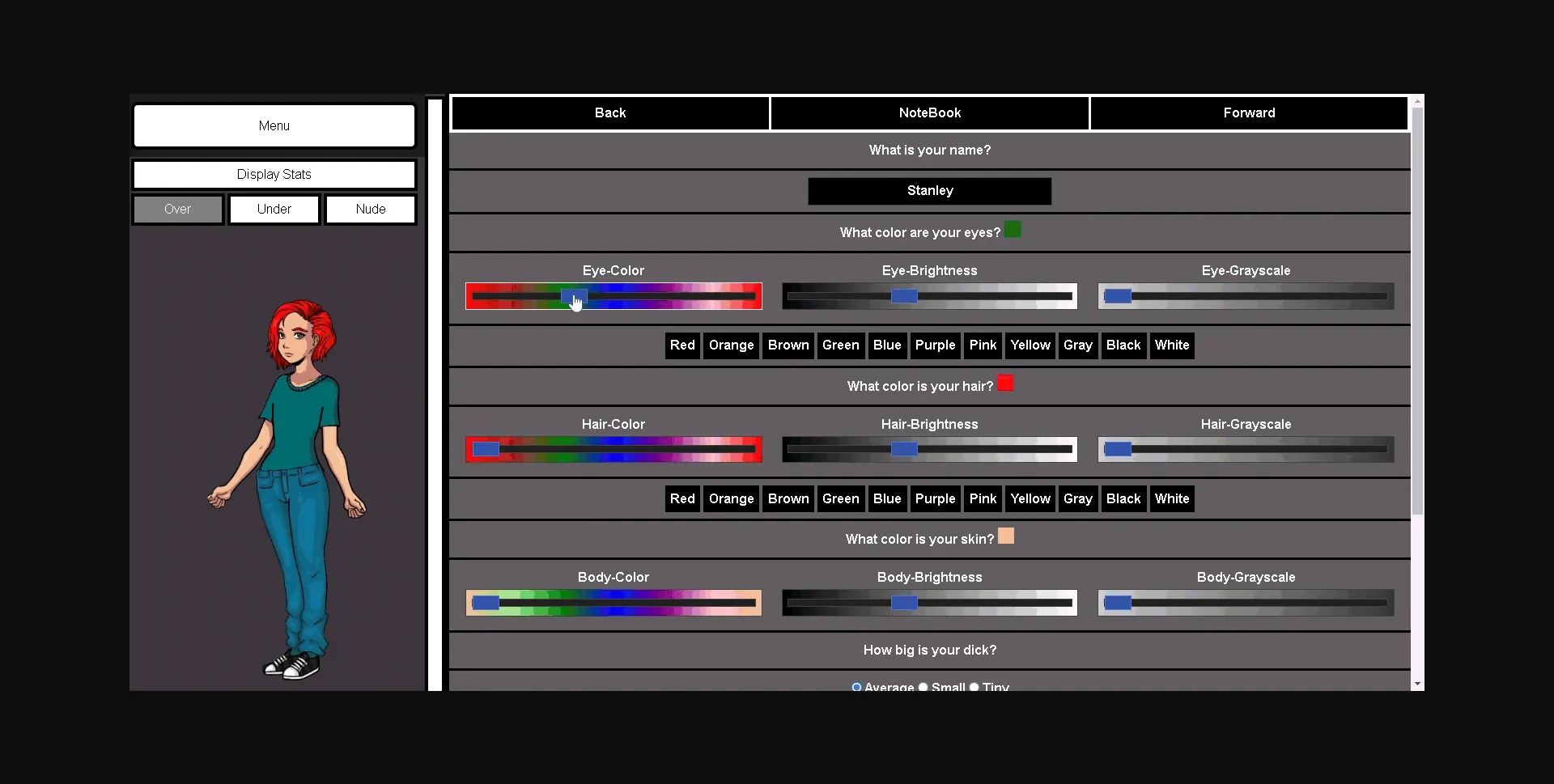Screen dimensions: 1554x784
Task: Select the Average dick size option
Action: point(858,686)
